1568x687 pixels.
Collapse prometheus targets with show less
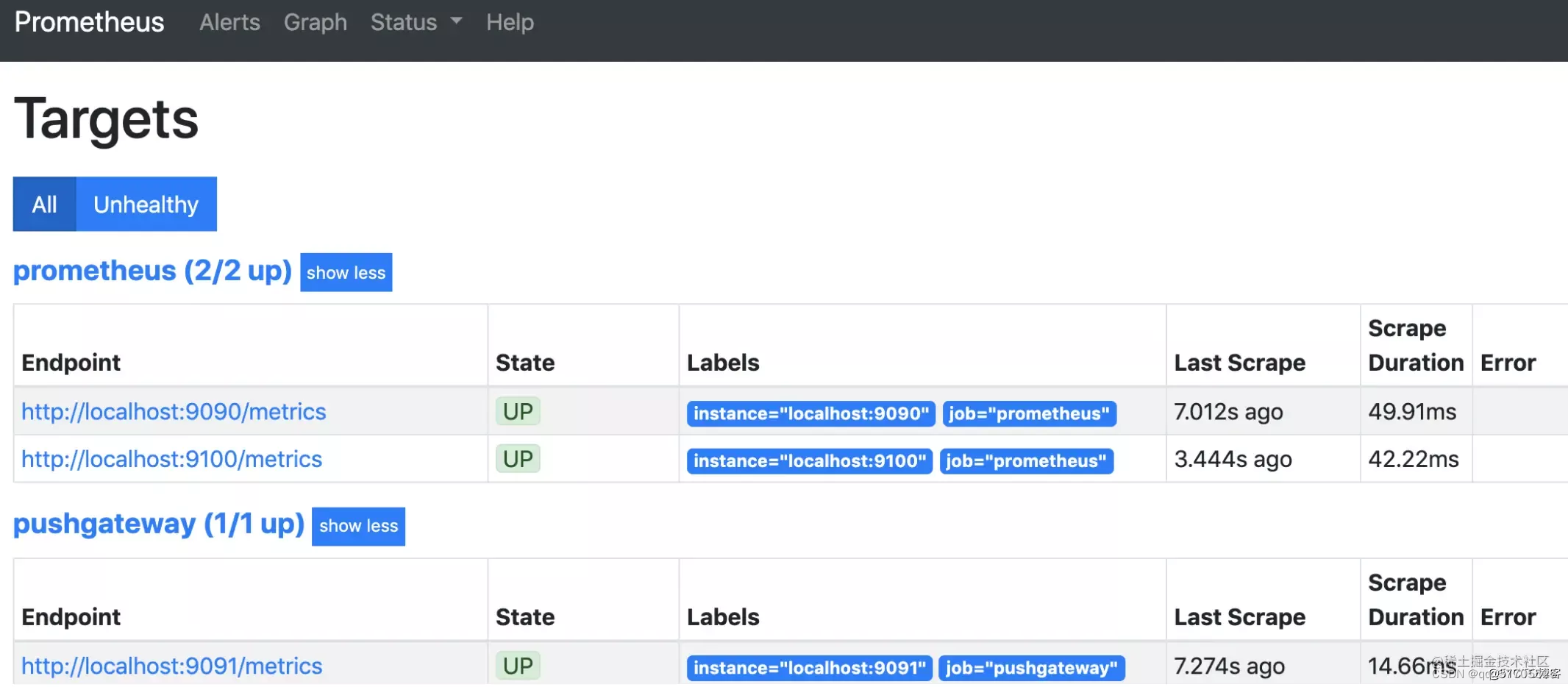346,272
